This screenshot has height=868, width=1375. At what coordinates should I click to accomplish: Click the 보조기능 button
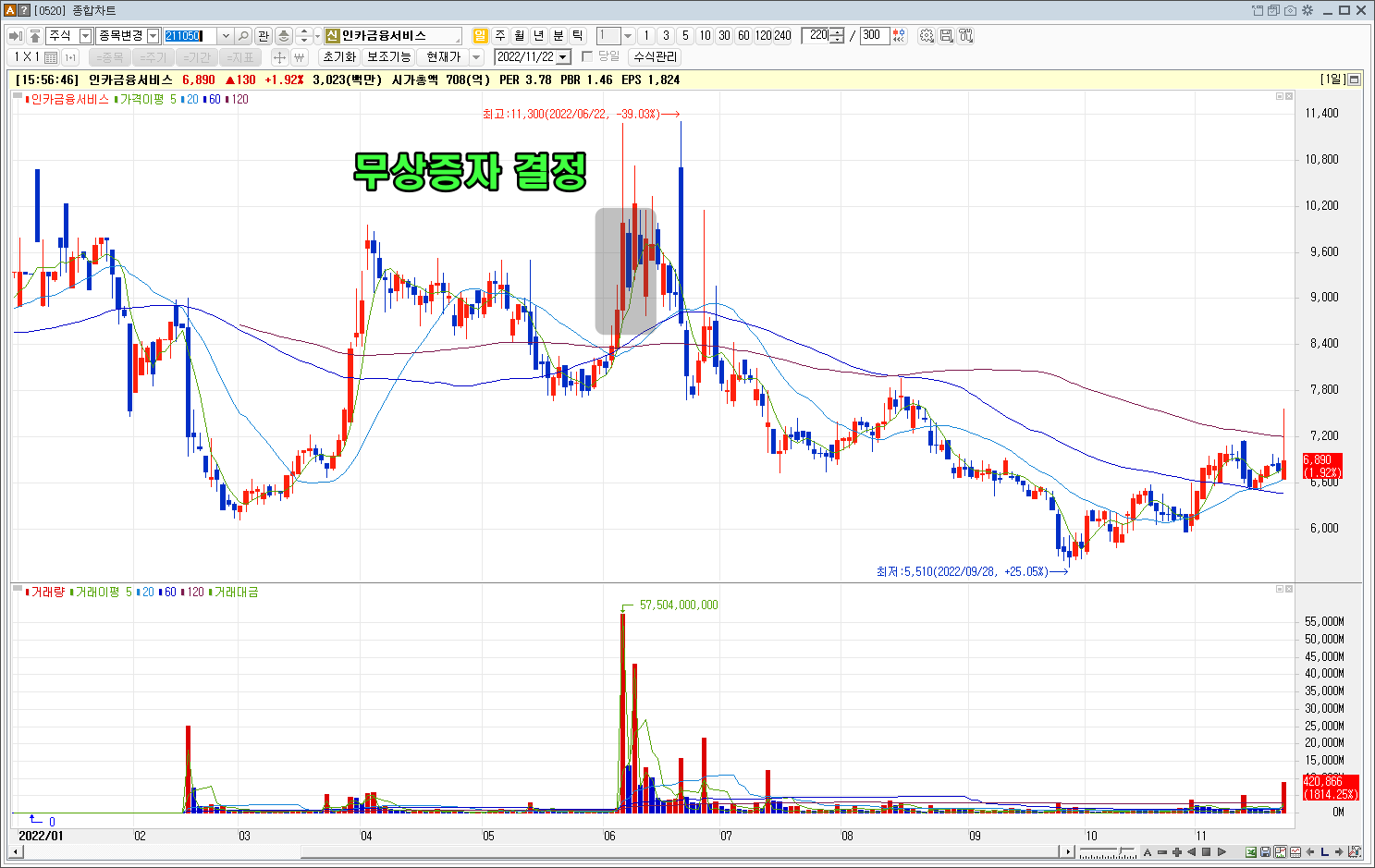click(388, 57)
